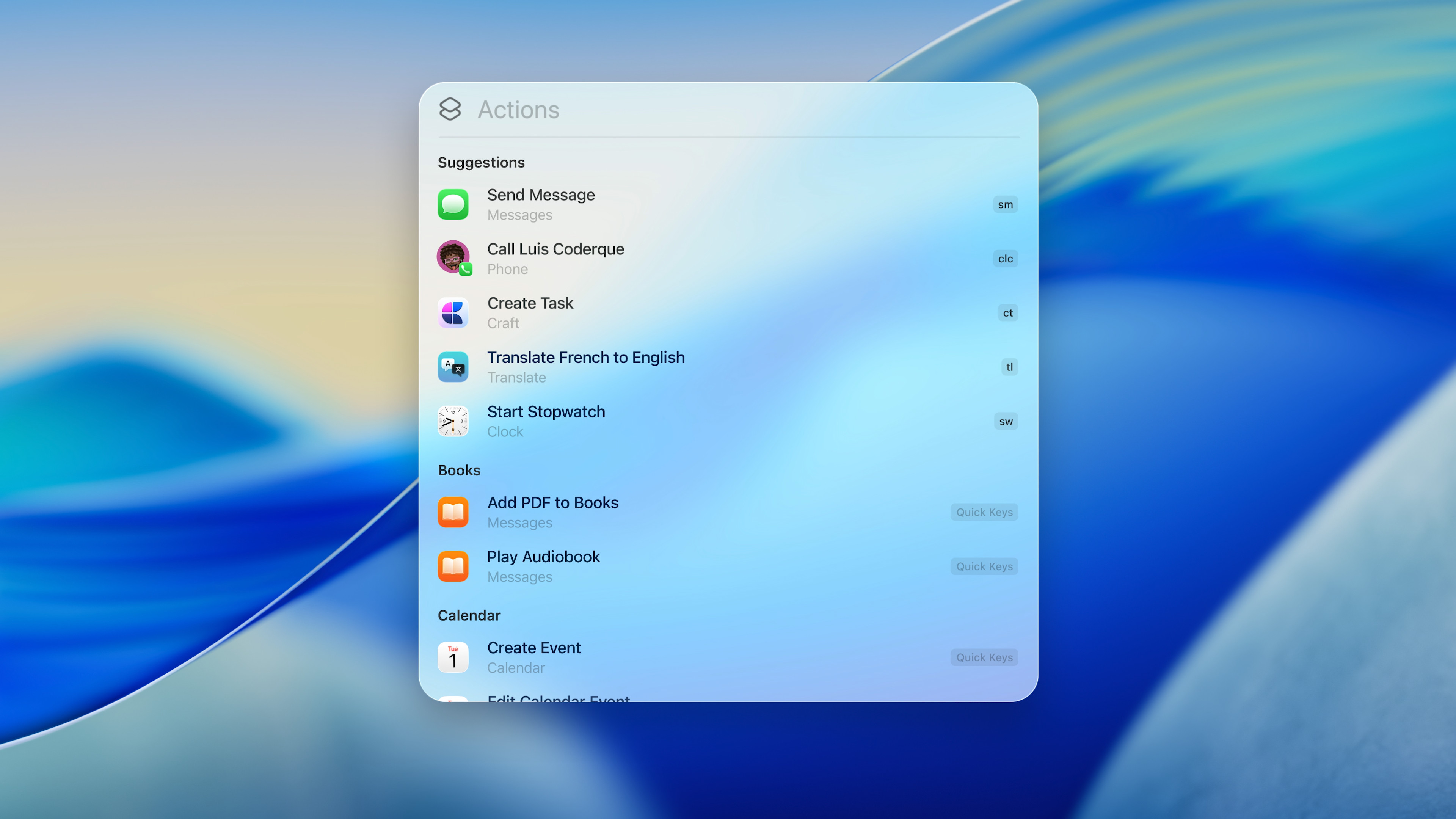Click Quick Keys button for Add PDF to Books
Image resolution: width=1456 pixels, height=819 pixels.
984,512
